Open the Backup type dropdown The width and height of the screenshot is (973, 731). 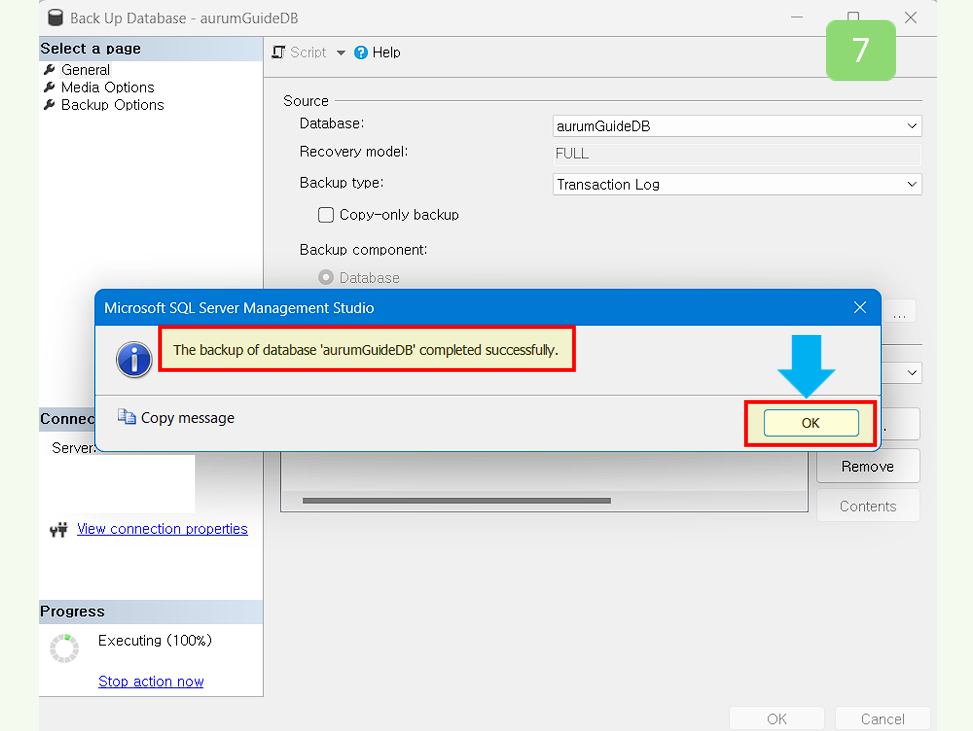737,184
